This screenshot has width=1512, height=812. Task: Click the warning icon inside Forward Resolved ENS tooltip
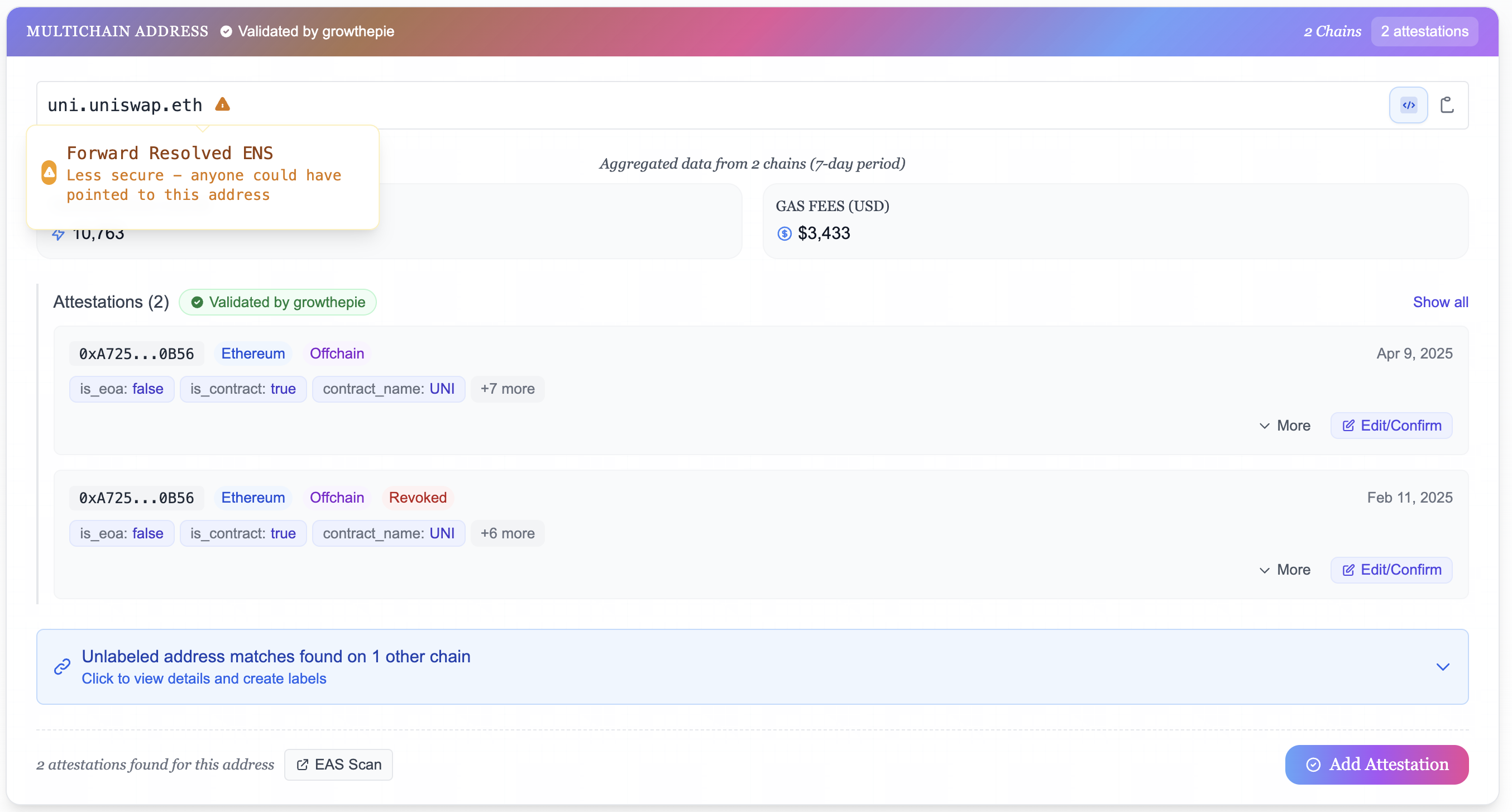(49, 173)
